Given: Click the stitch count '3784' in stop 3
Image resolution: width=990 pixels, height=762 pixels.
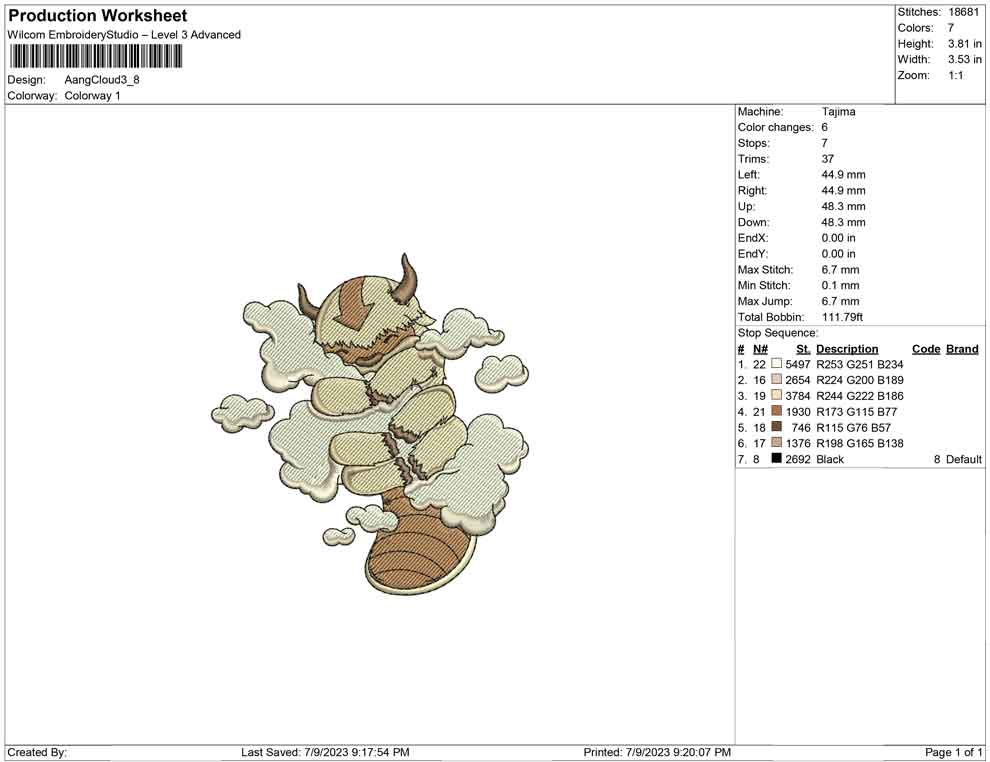Looking at the screenshot, I should pos(798,396).
